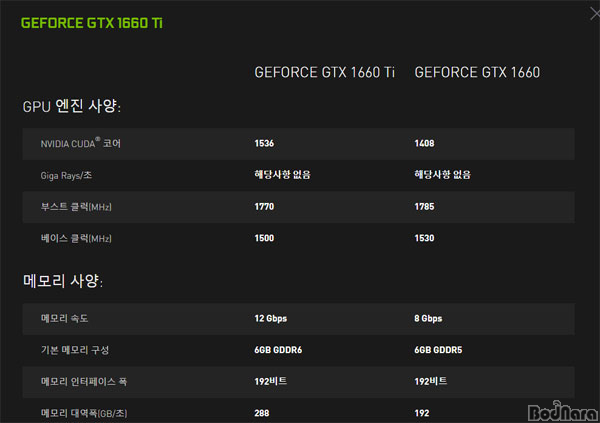Select the CUDA core value 1408
This screenshot has width=600, height=423.
tap(424, 143)
